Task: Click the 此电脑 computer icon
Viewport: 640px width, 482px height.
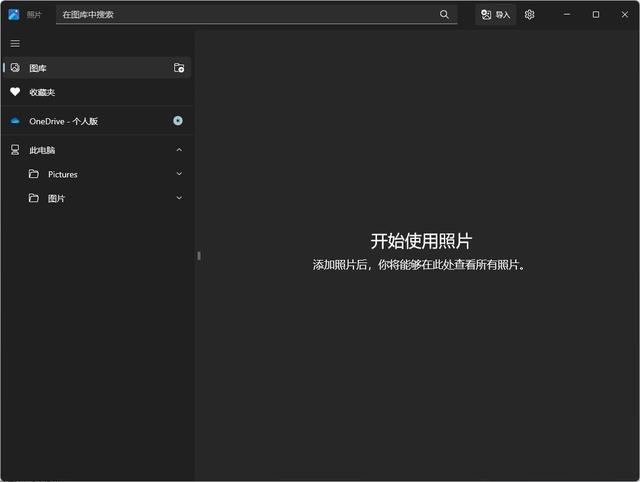Action: [15, 150]
